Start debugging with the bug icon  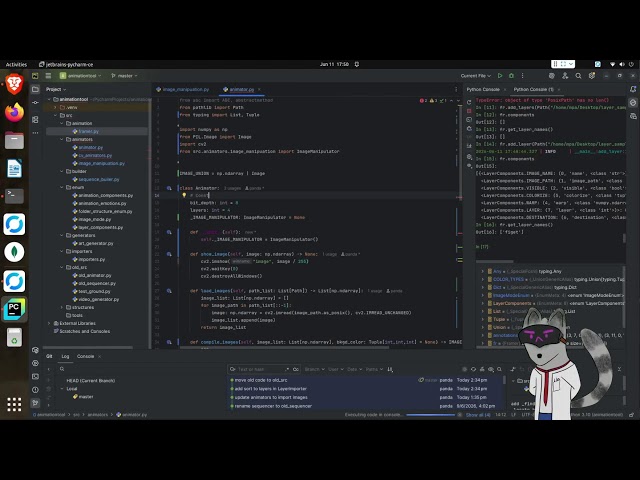(x=511, y=76)
